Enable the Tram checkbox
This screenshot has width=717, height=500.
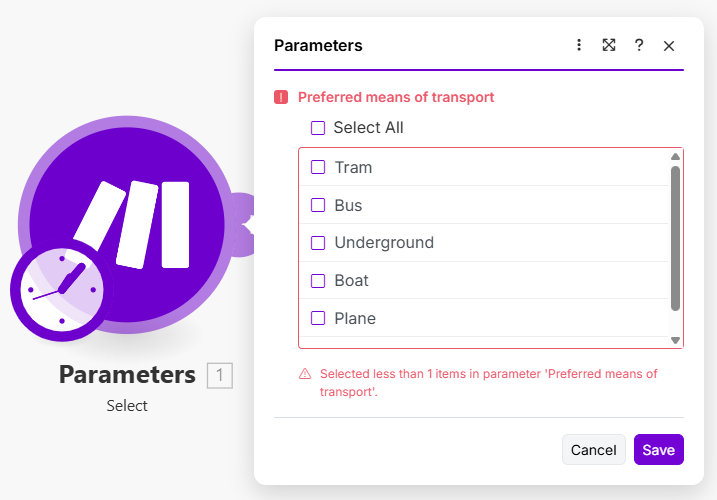[x=318, y=167]
